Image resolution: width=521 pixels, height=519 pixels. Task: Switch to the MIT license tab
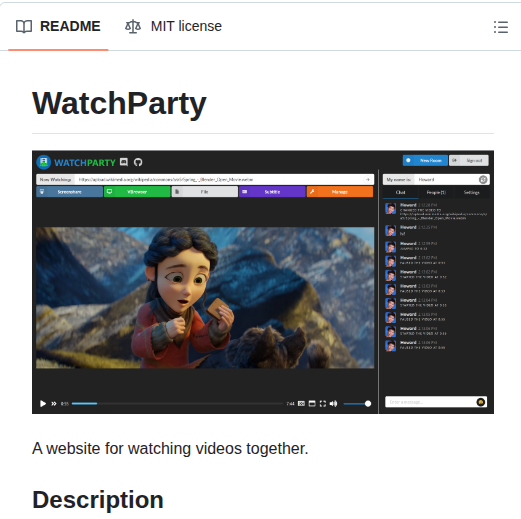[x=173, y=26]
